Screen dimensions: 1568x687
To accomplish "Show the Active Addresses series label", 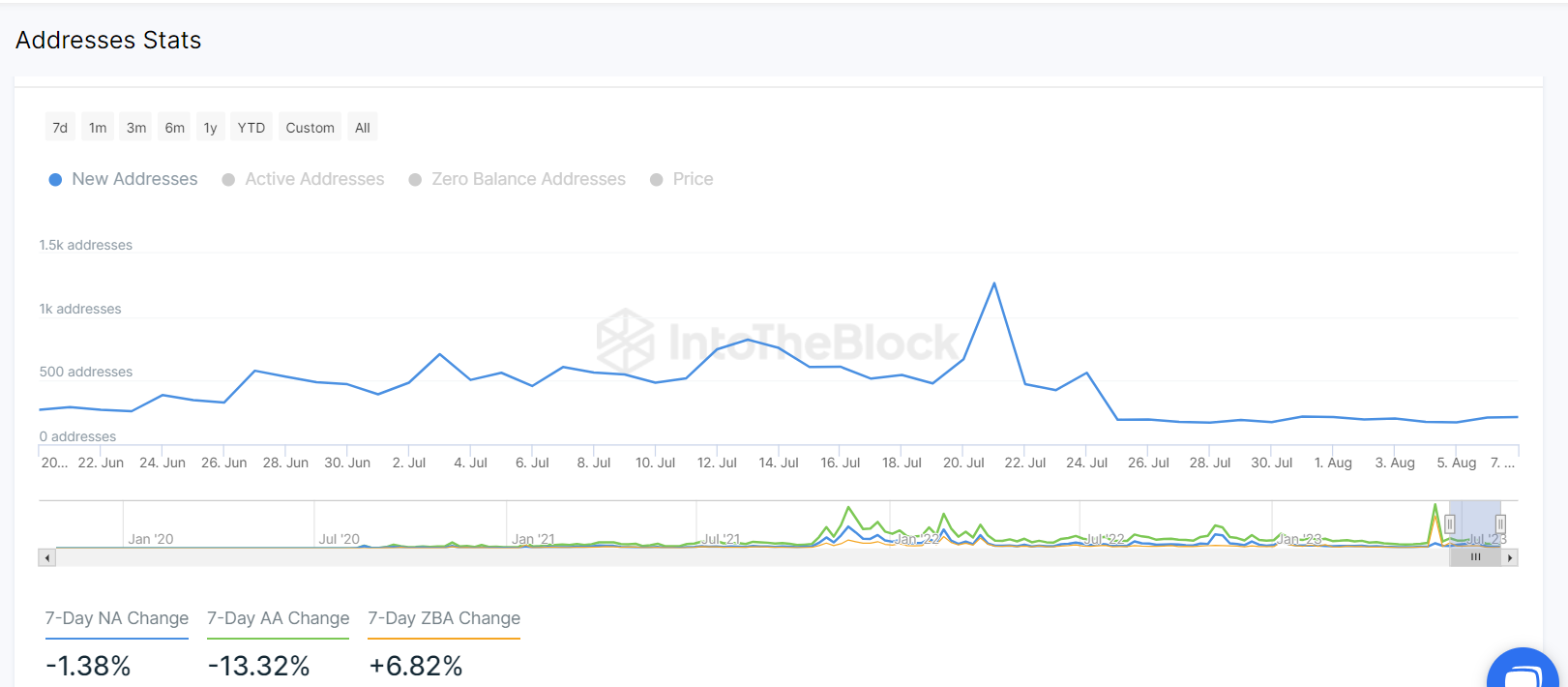I will [314, 180].
